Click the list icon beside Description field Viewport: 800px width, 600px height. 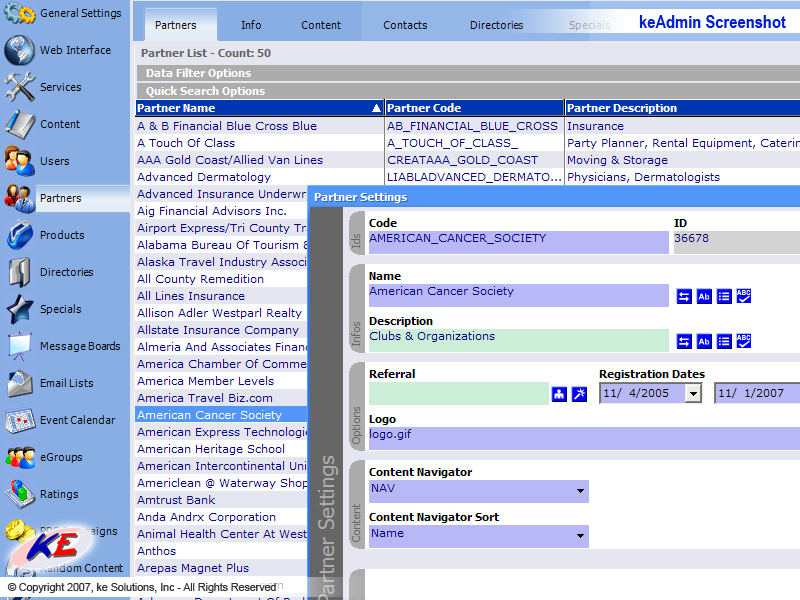click(x=724, y=341)
